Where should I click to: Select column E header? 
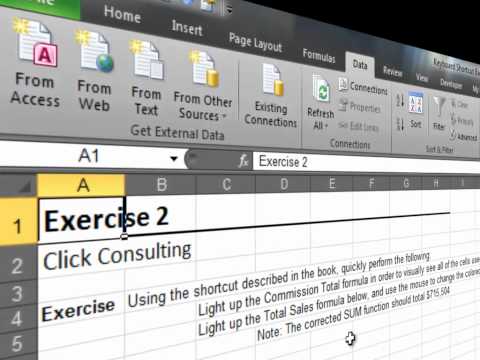[332, 183]
